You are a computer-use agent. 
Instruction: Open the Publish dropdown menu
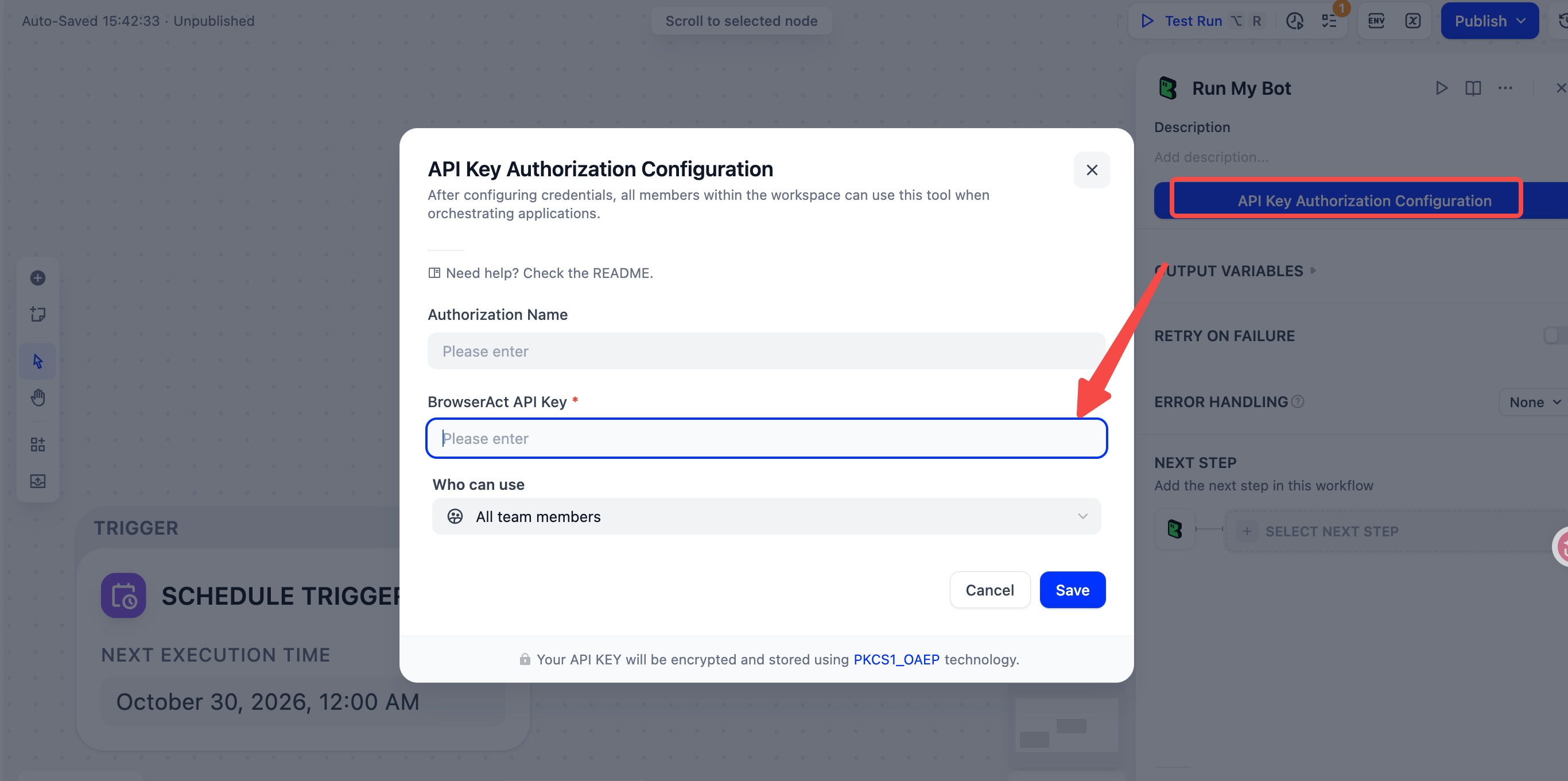(1489, 21)
